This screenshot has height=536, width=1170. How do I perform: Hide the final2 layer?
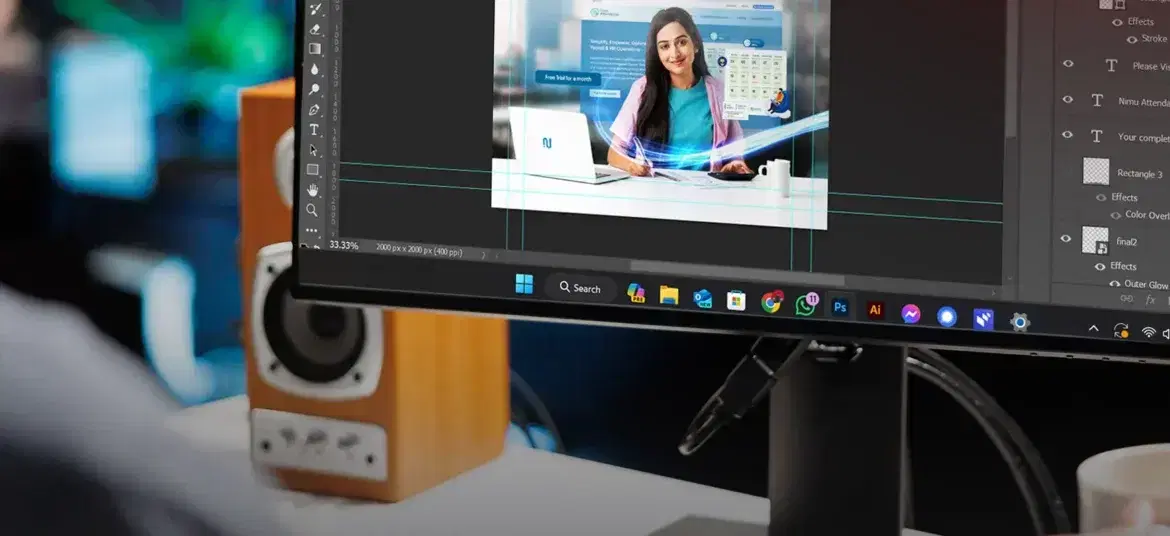[x=1066, y=239]
